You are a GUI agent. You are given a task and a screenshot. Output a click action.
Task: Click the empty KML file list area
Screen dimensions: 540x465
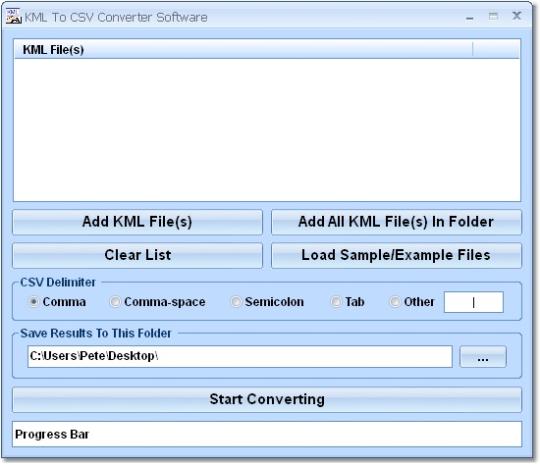[x=267, y=130]
